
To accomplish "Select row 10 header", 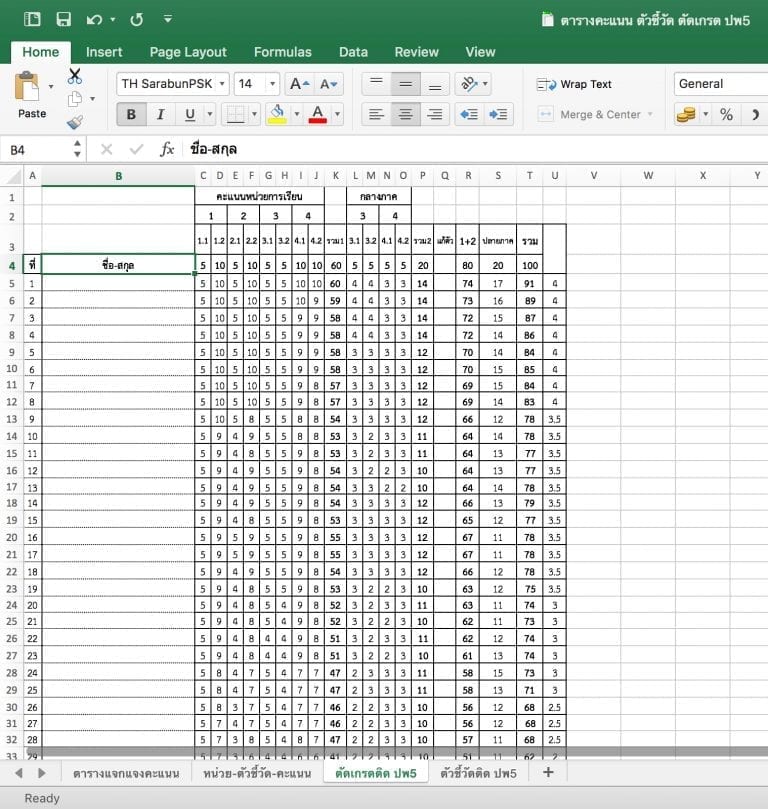I will (x=11, y=368).
